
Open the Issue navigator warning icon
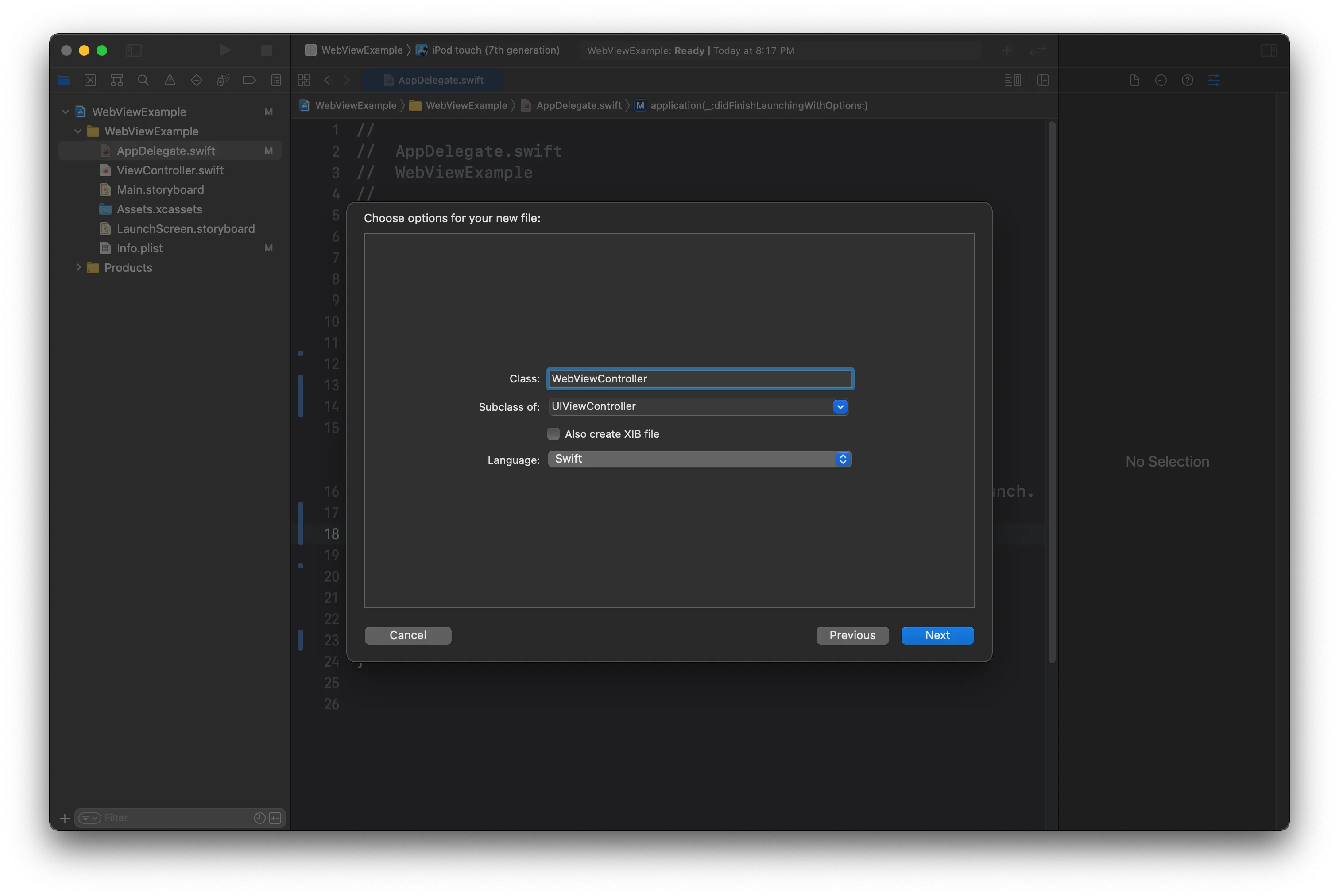click(170, 81)
